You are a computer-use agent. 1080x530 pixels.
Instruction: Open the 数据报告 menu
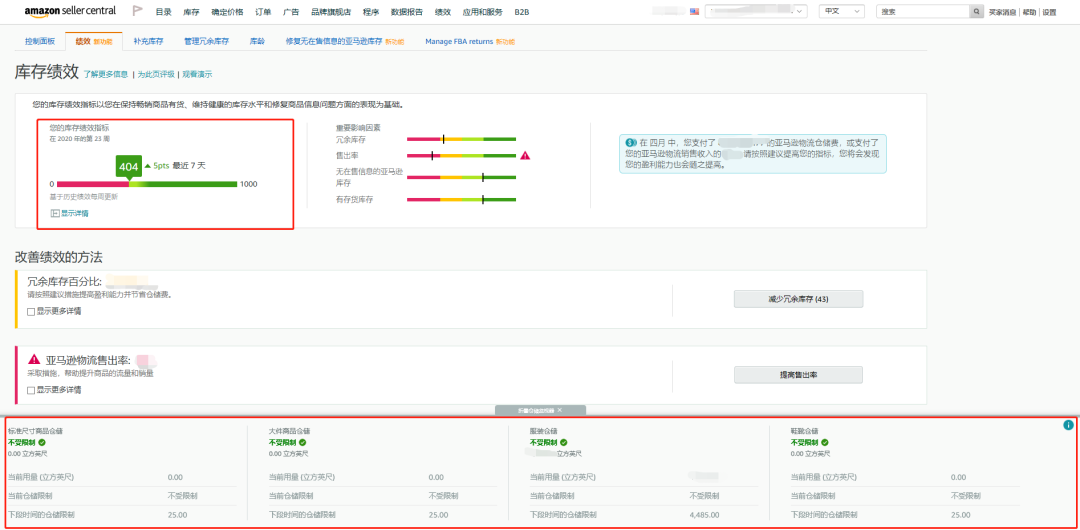[406, 12]
